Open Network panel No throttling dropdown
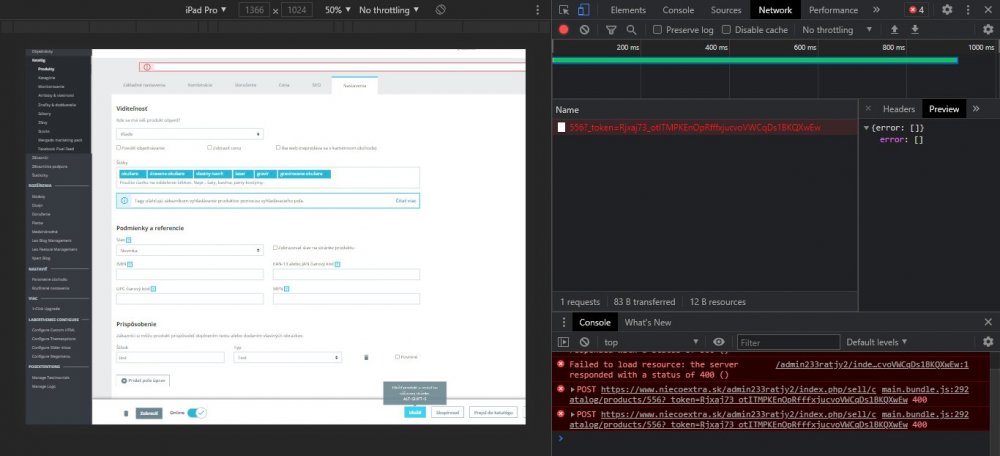This screenshot has height=456, width=1000. point(837,29)
